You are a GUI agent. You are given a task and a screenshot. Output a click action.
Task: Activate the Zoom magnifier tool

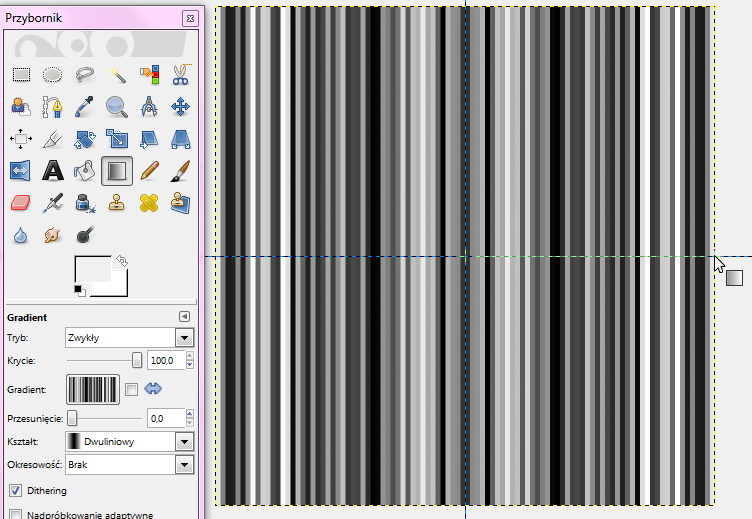[117, 106]
